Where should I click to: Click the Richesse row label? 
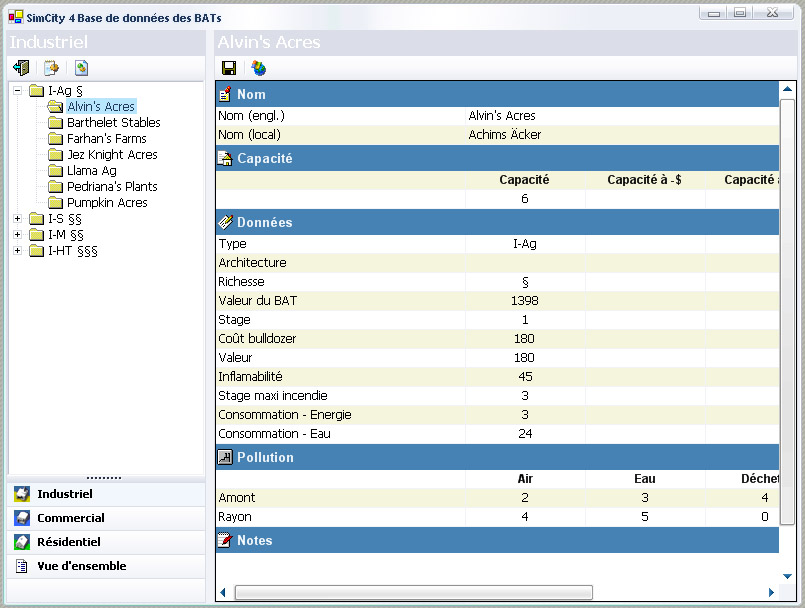[241, 281]
